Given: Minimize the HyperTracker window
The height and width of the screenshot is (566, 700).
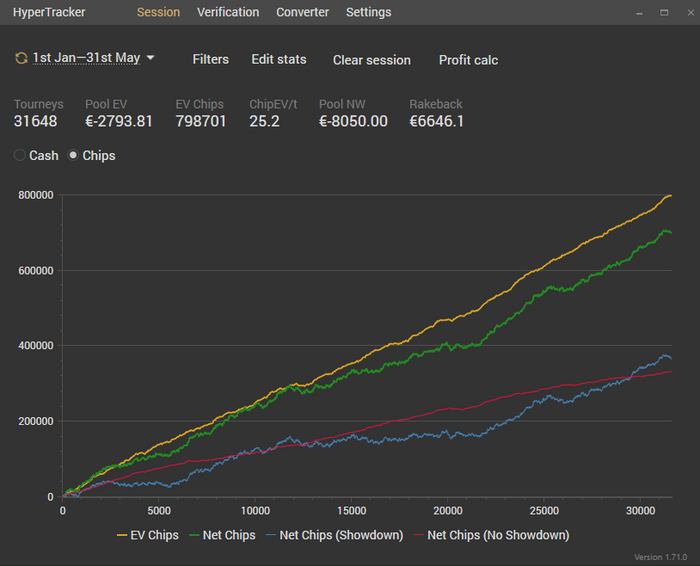Looking at the screenshot, I should click(639, 13).
